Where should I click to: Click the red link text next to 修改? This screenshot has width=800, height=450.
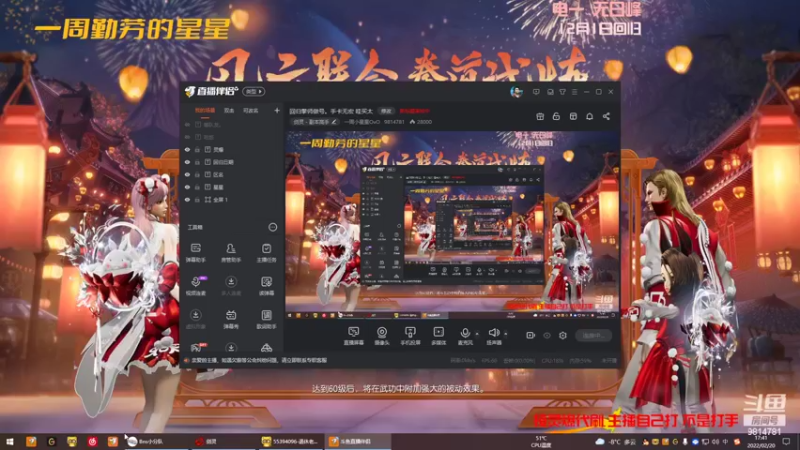[x=414, y=111]
